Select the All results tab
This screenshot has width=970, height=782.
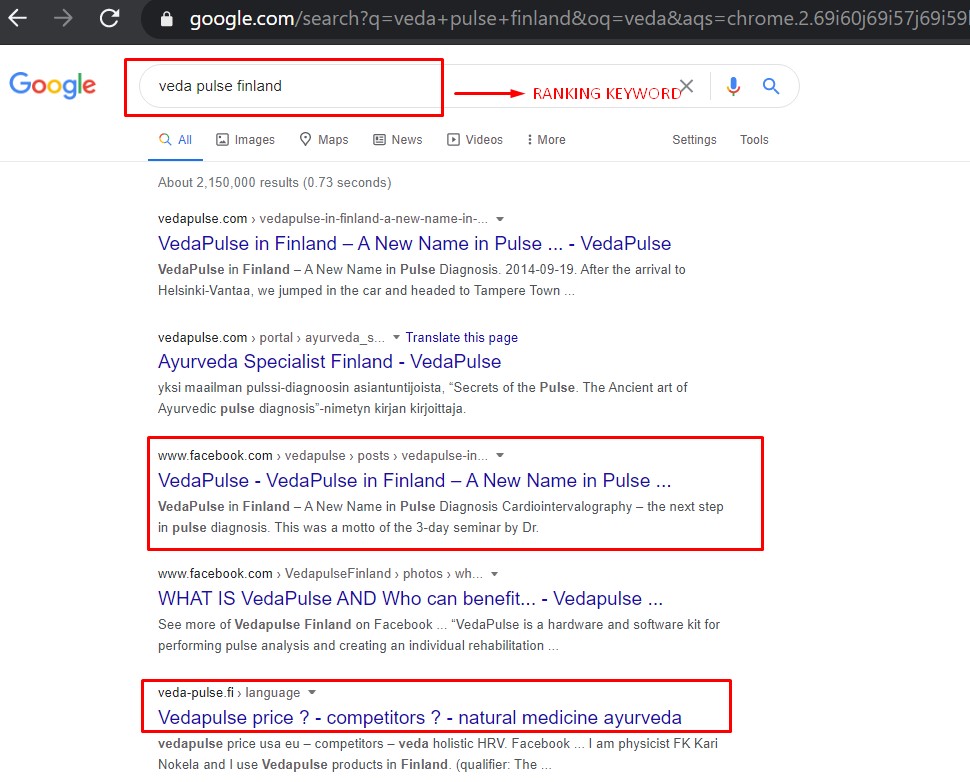tap(176, 140)
